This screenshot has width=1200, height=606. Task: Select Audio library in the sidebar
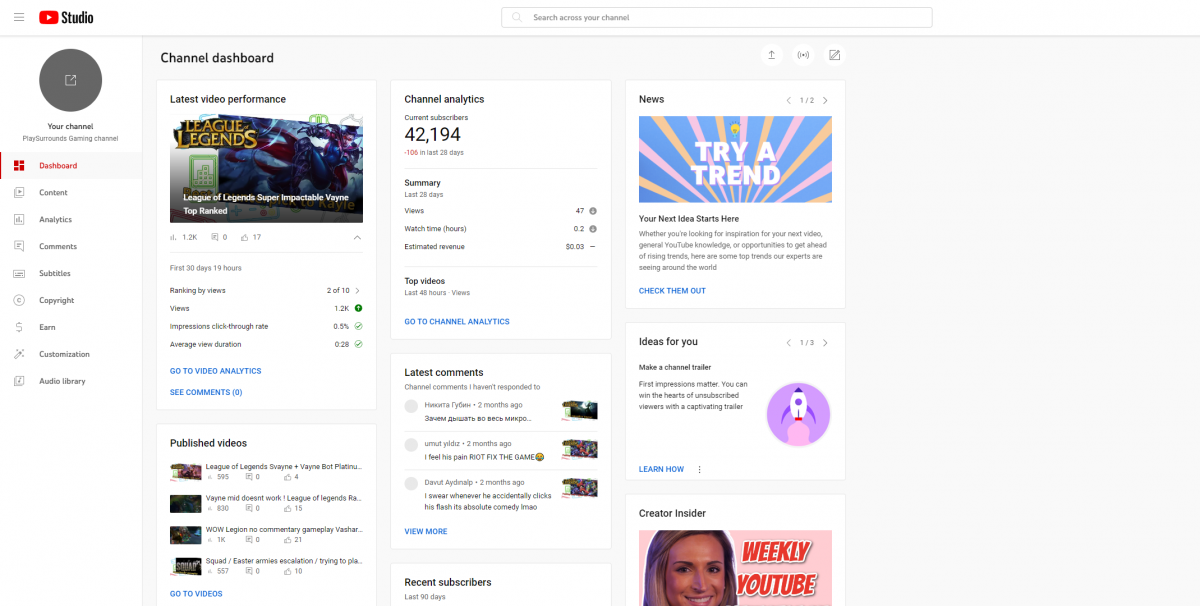coord(62,381)
